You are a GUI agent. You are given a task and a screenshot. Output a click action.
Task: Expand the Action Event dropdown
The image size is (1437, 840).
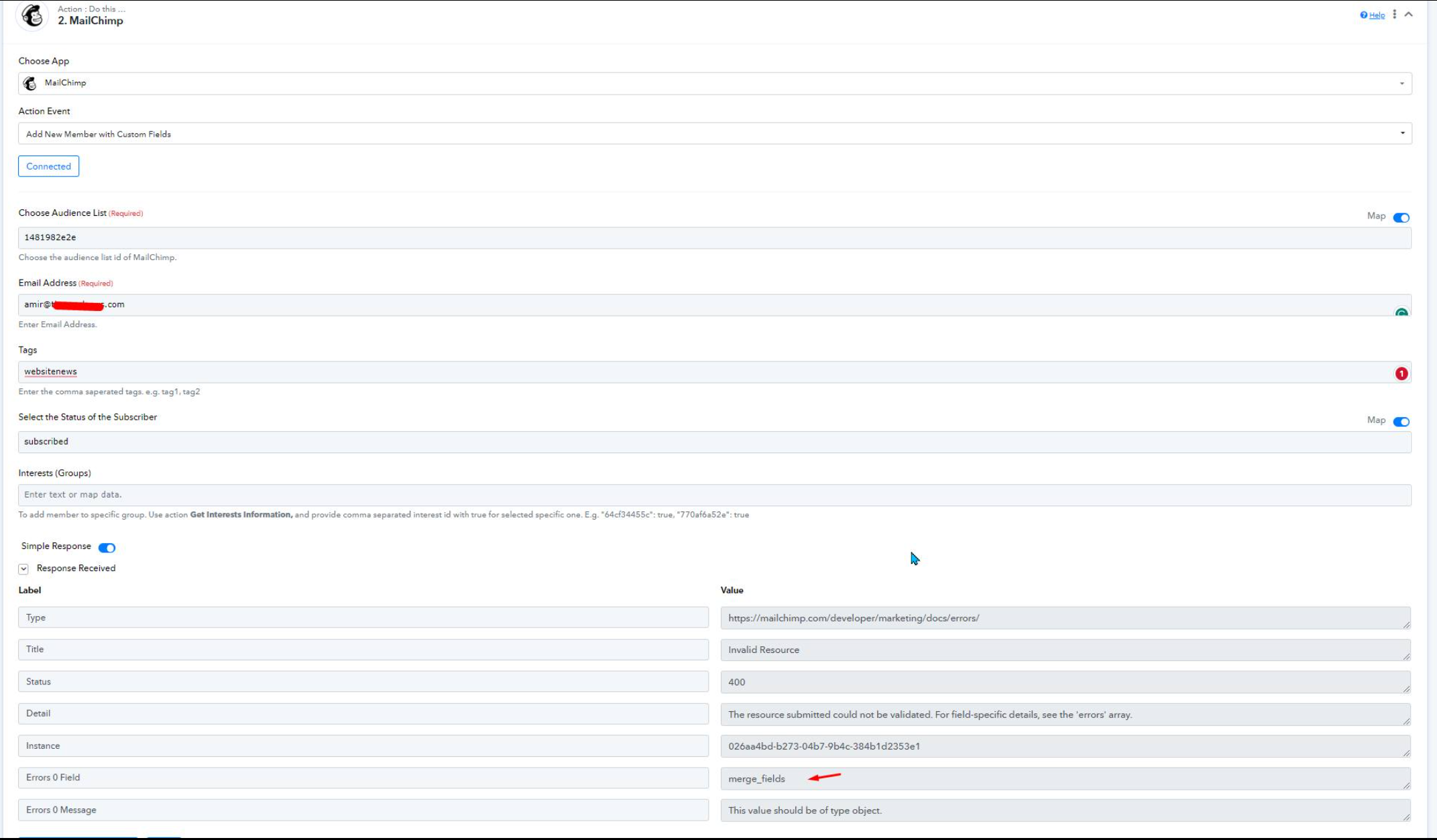tap(1403, 133)
